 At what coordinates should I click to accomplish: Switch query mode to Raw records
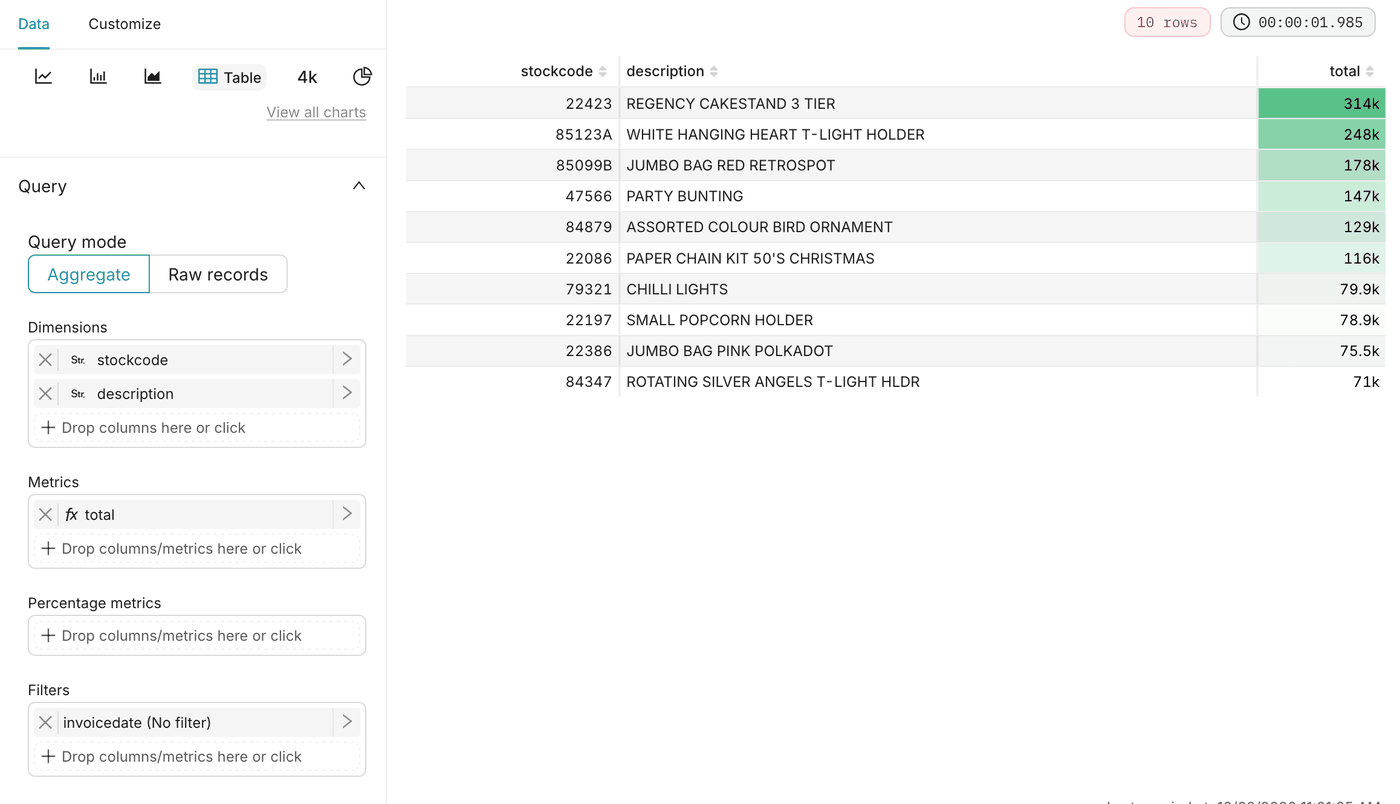coord(218,274)
